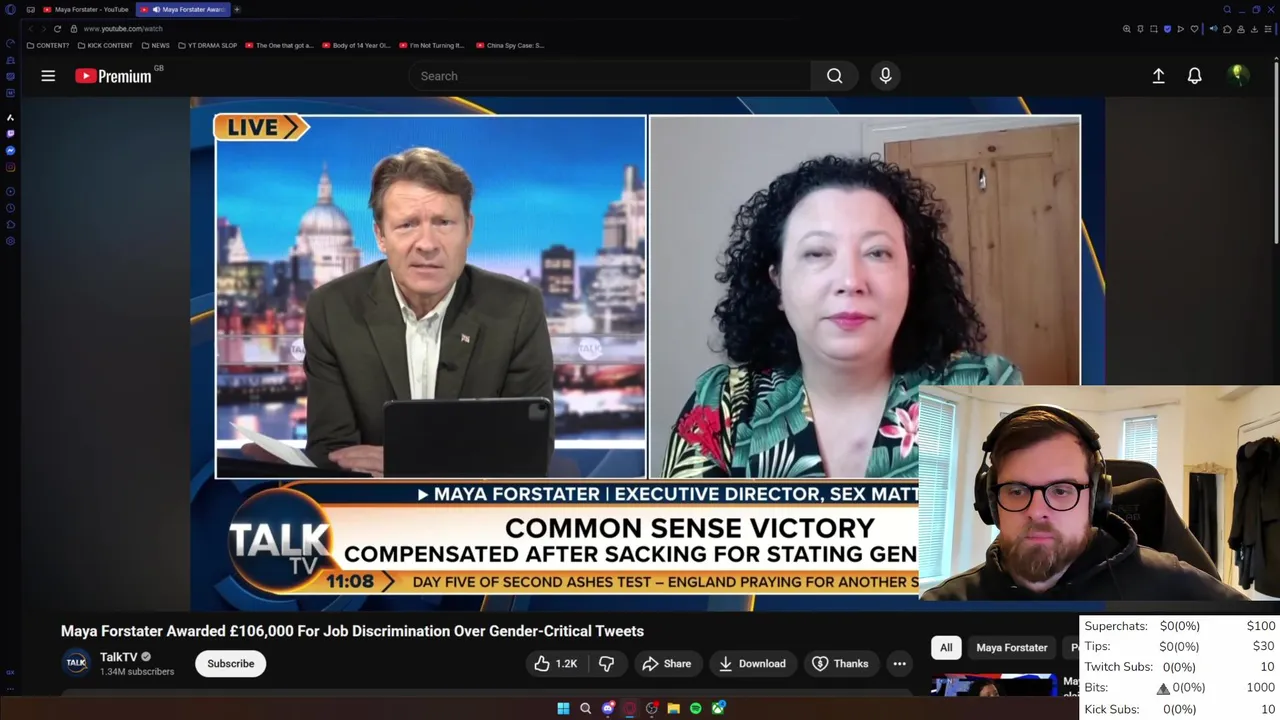
Task: Open the browser extensions cube icon
Action: click(1227, 29)
